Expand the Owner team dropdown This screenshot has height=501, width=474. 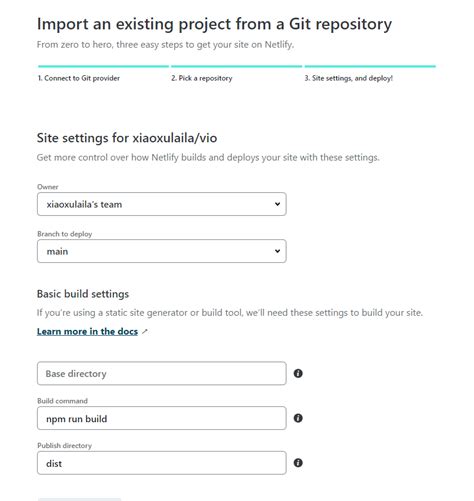pyautogui.click(x=162, y=204)
